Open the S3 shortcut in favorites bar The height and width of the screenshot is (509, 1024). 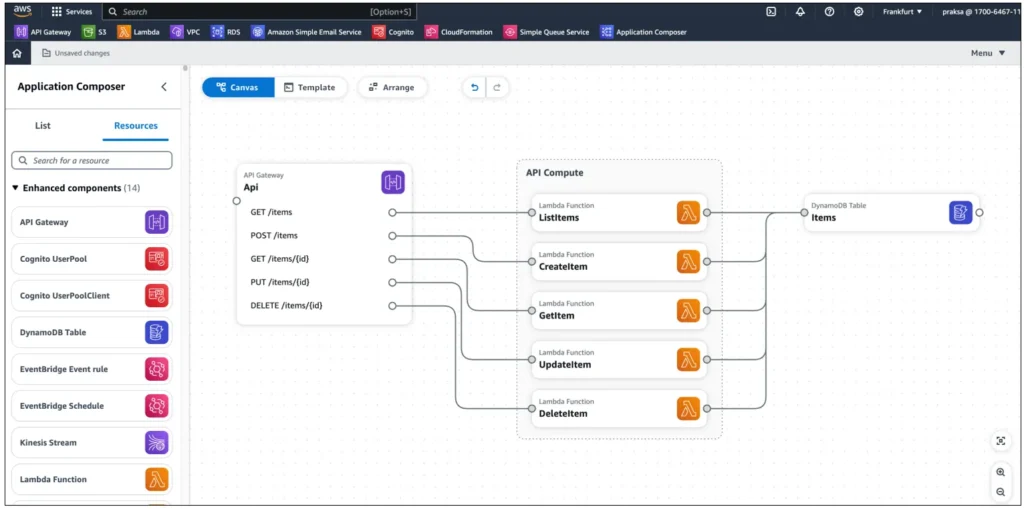(94, 31)
